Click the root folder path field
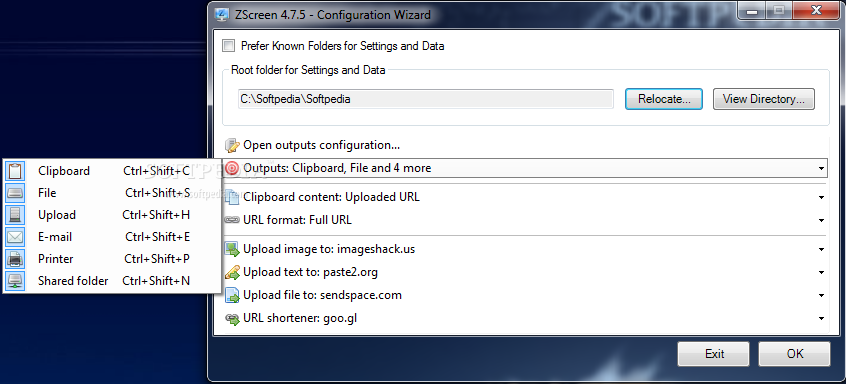This screenshot has width=846, height=384. click(426, 99)
